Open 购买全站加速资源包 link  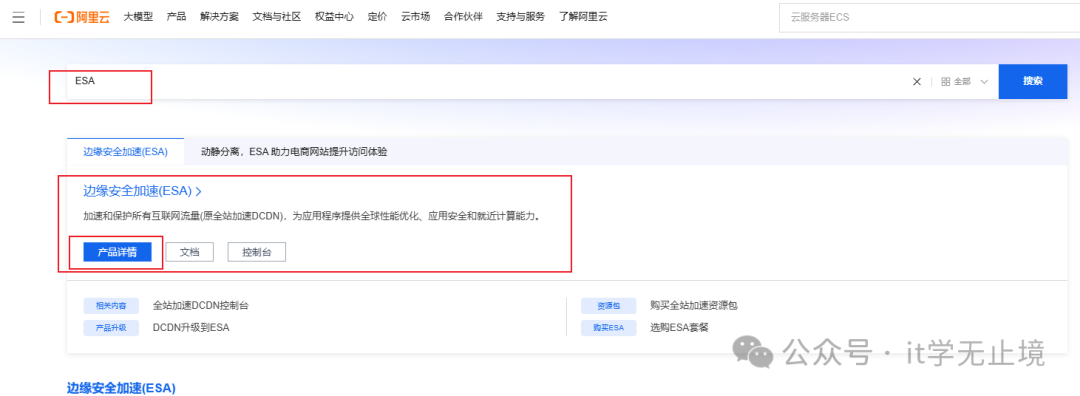pyautogui.click(x=694, y=305)
